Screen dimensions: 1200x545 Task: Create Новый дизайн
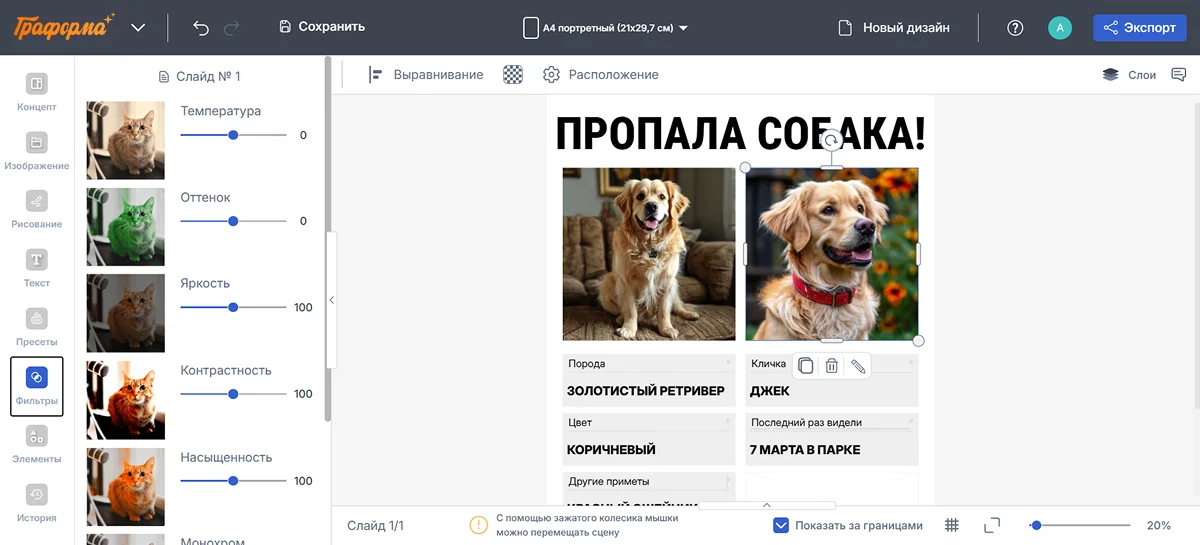[x=893, y=28]
